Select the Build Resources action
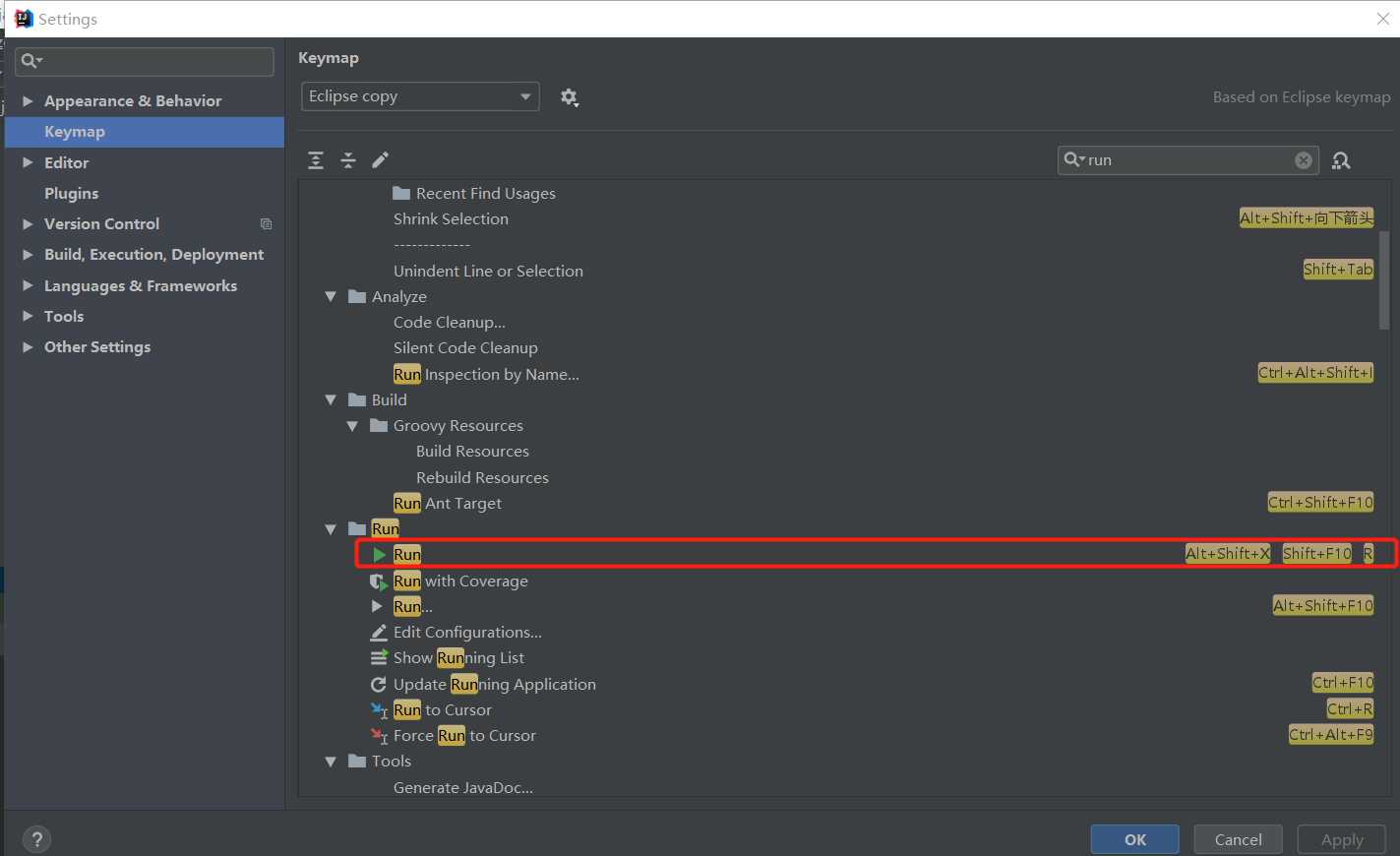This screenshot has width=1400, height=856. 472,451
